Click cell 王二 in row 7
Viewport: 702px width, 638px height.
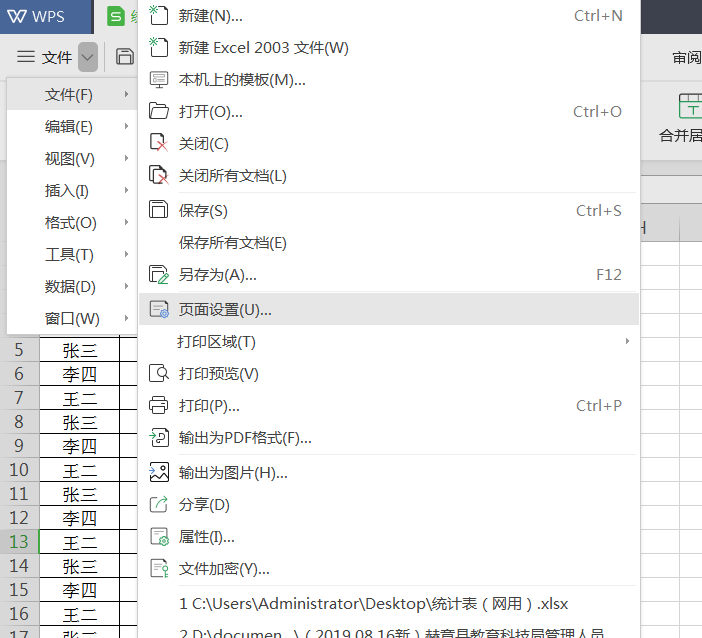pos(80,398)
